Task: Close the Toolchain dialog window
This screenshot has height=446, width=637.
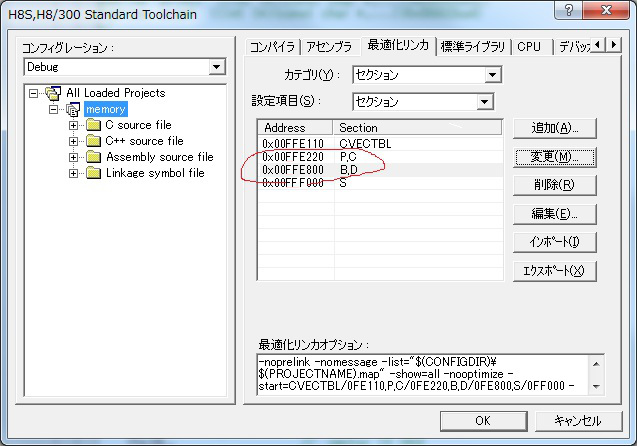Action: point(606,10)
